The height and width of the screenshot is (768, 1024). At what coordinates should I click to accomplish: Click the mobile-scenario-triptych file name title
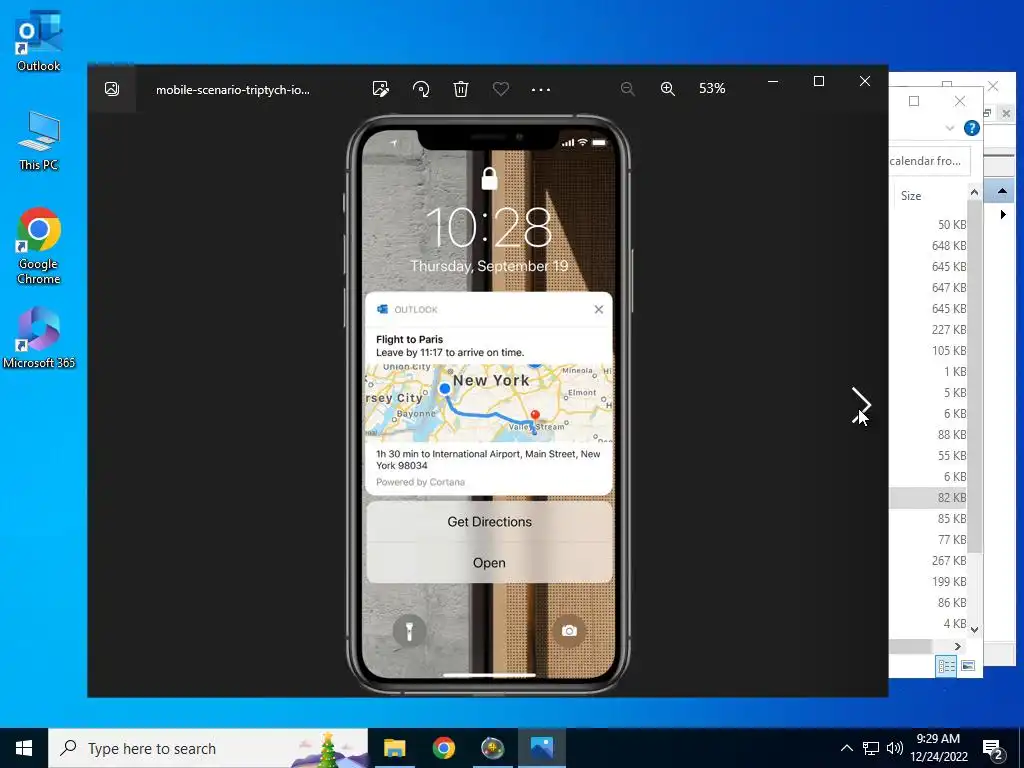pos(232,89)
